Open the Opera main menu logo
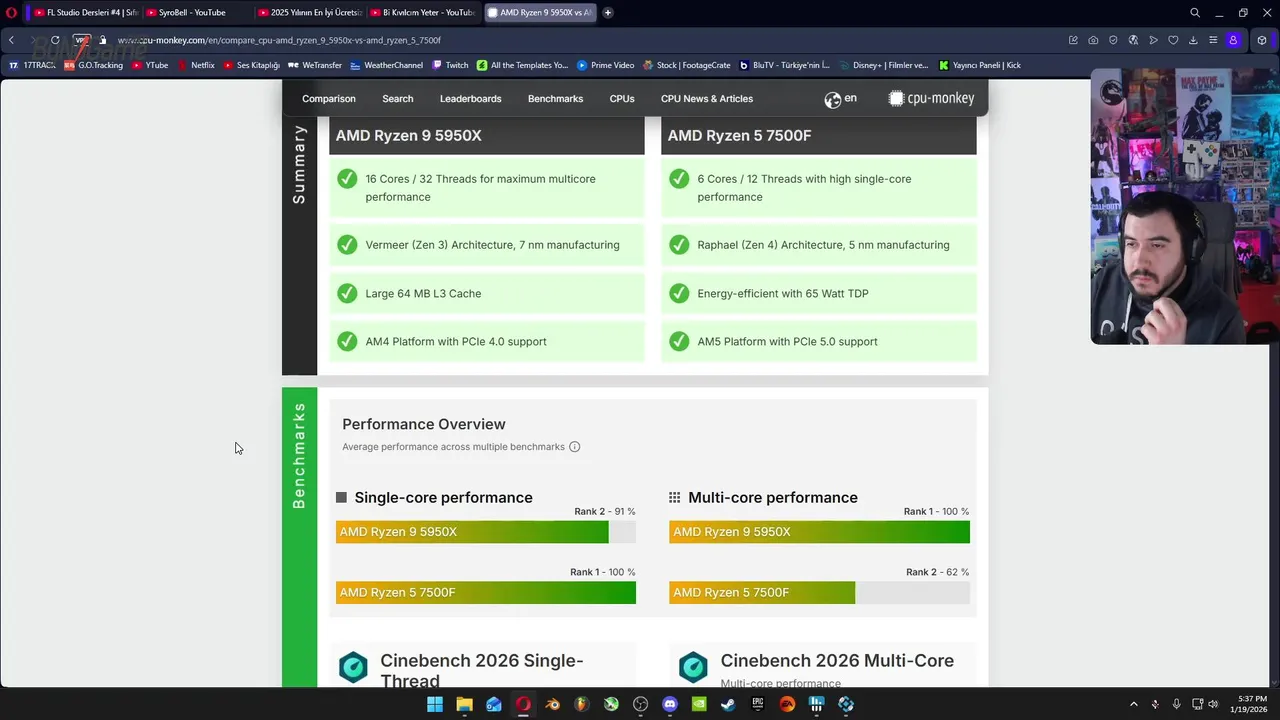Screen dimensions: 1280x720 tap(10, 13)
